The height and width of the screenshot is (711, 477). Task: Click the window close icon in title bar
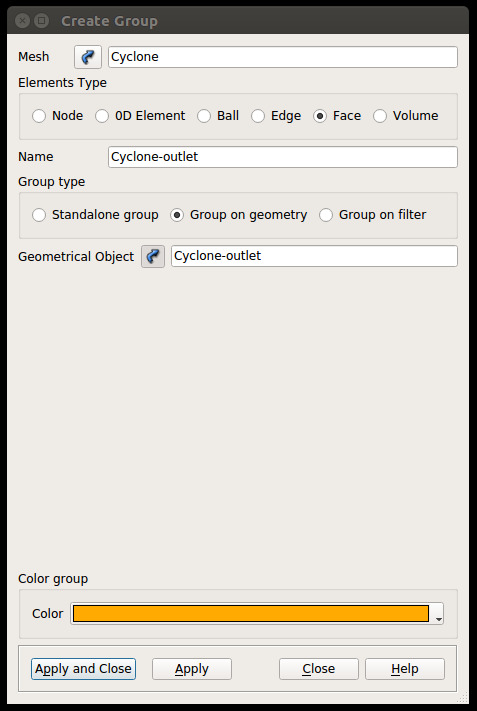pyautogui.click(x=22, y=21)
